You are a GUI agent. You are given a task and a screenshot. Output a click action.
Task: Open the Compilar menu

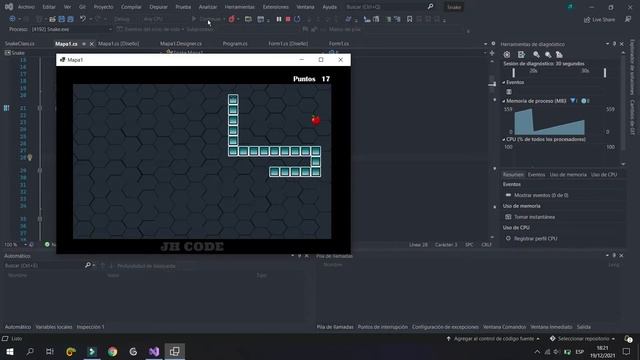click(131, 7)
